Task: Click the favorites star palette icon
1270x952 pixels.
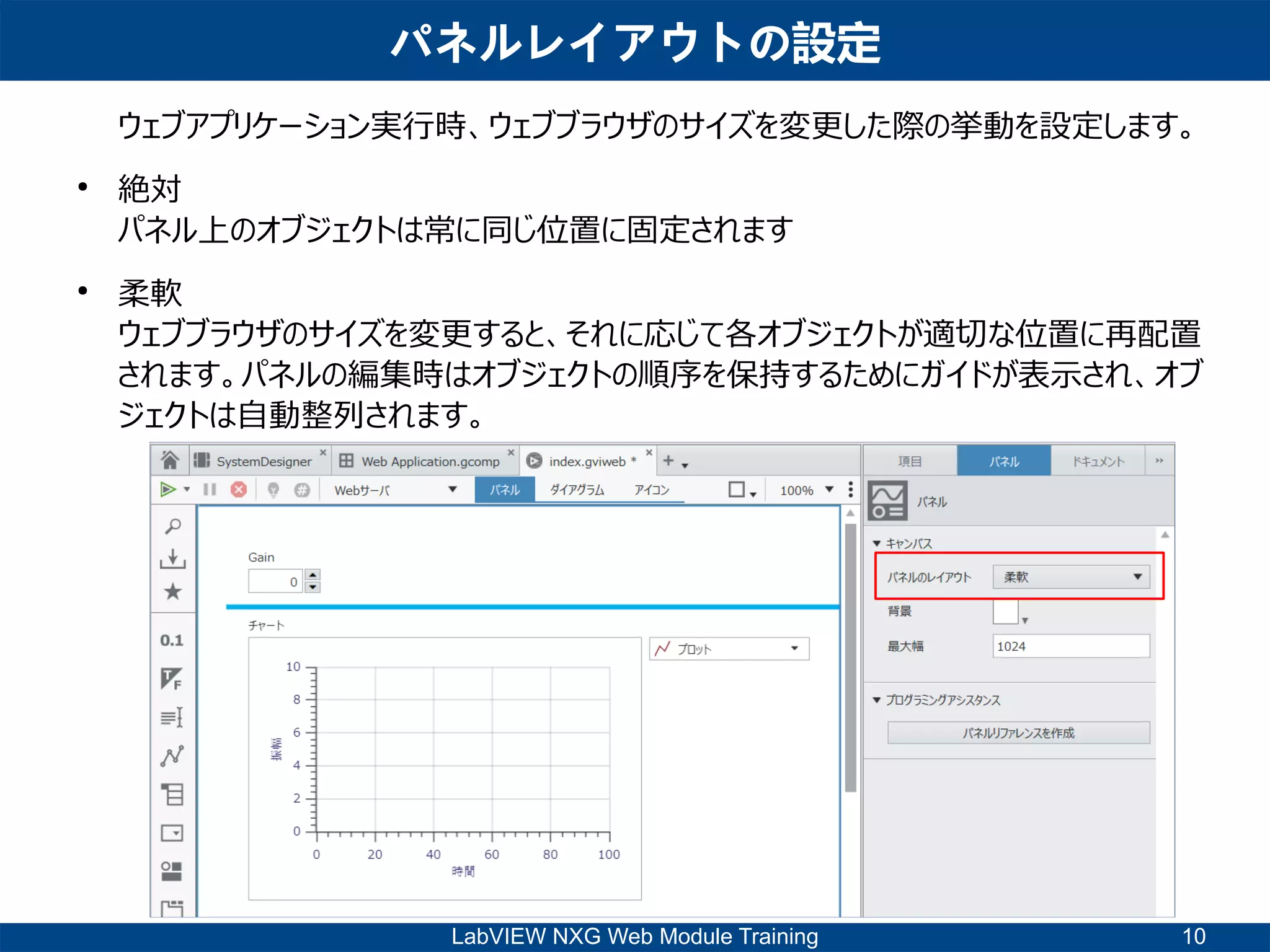Action: tap(173, 591)
